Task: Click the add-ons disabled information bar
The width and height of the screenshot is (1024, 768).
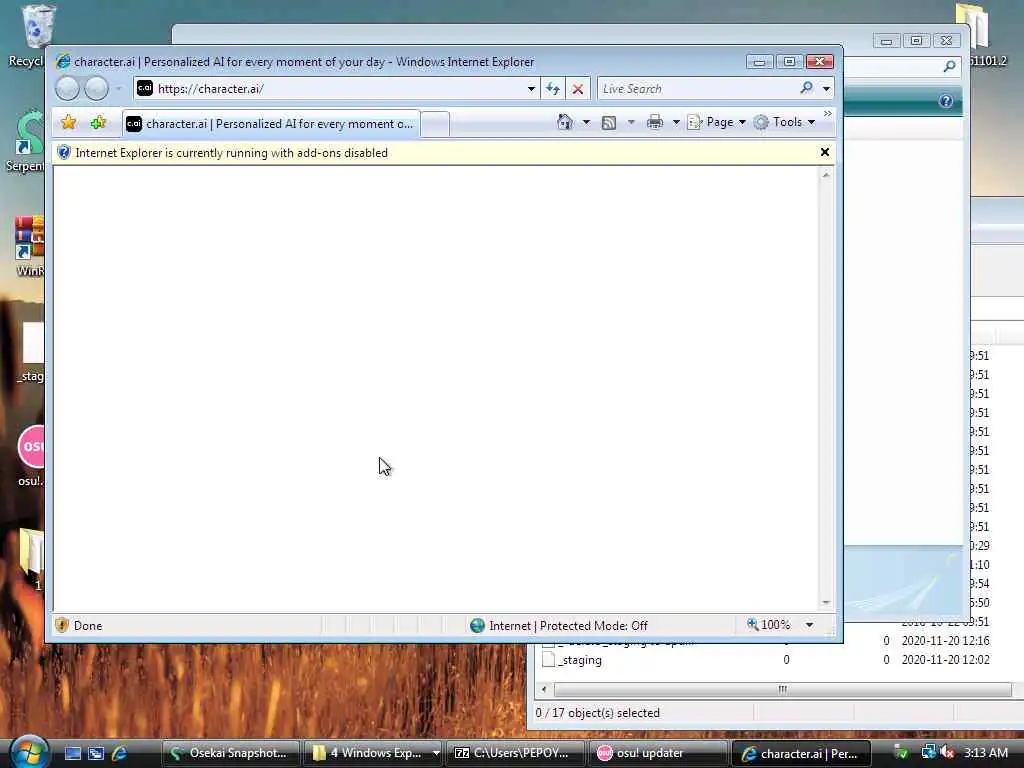Action: pos(434,153)
